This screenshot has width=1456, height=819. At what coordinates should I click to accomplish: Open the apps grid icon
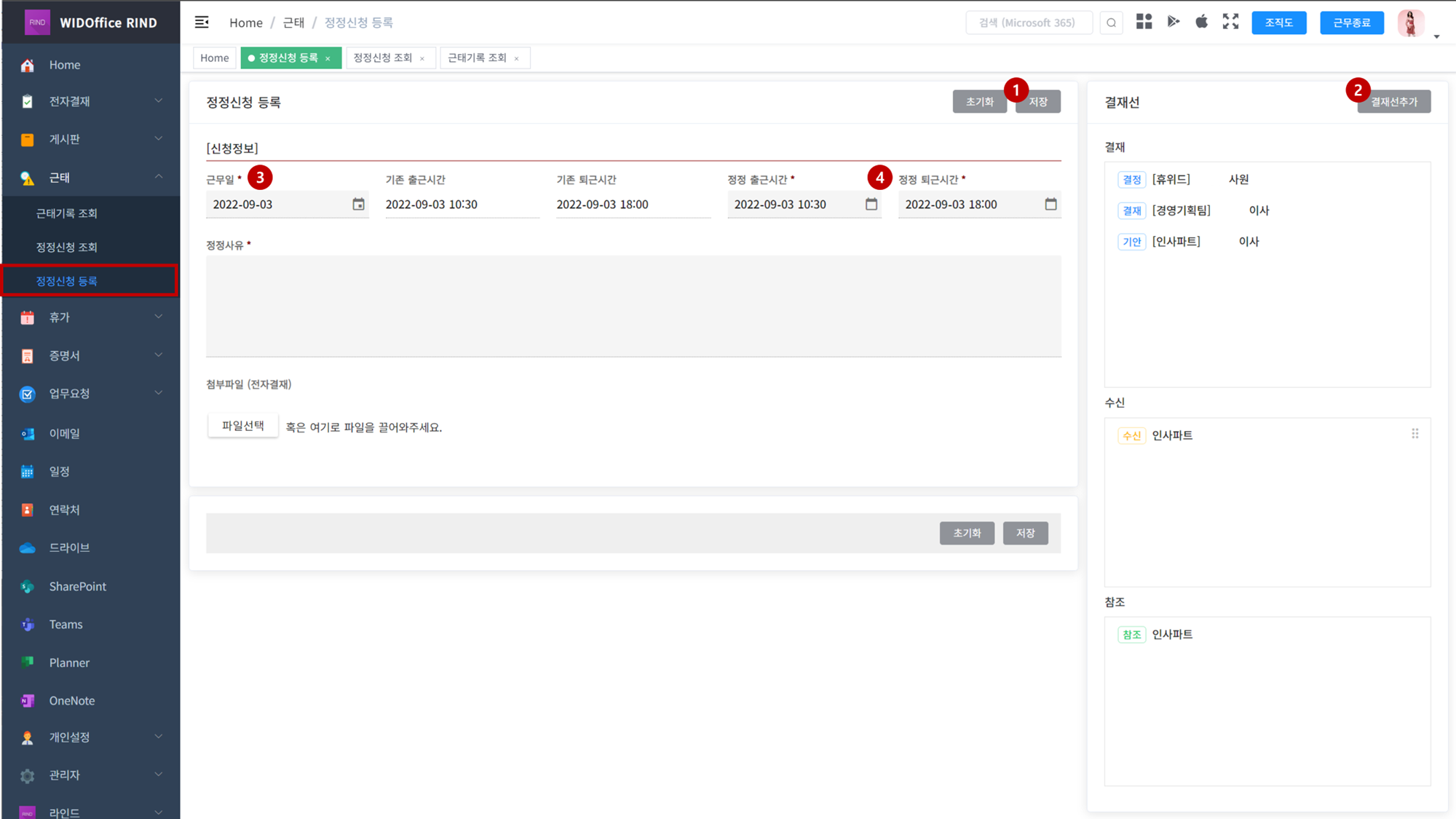(1144, 22)
